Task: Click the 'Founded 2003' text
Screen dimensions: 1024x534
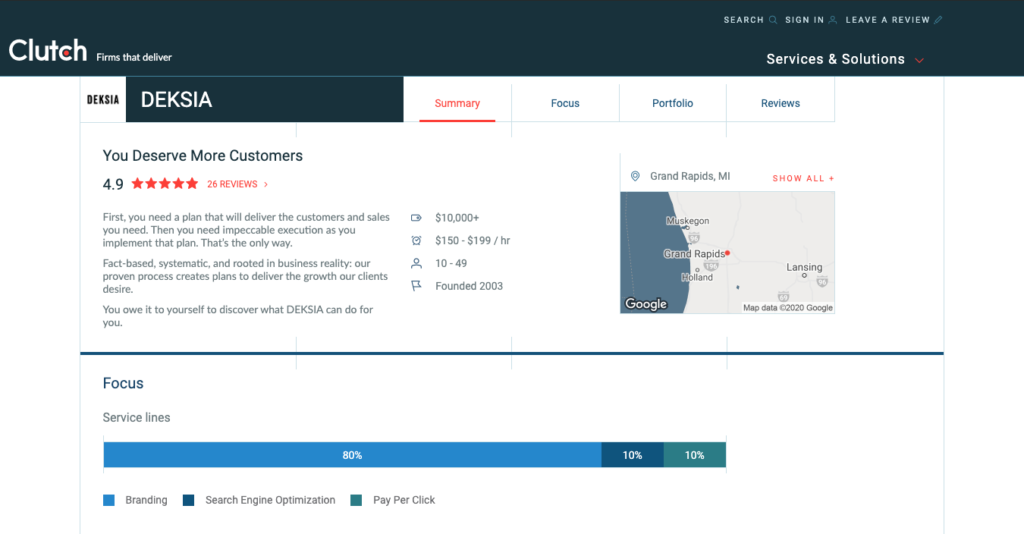Action: point(469,286)
